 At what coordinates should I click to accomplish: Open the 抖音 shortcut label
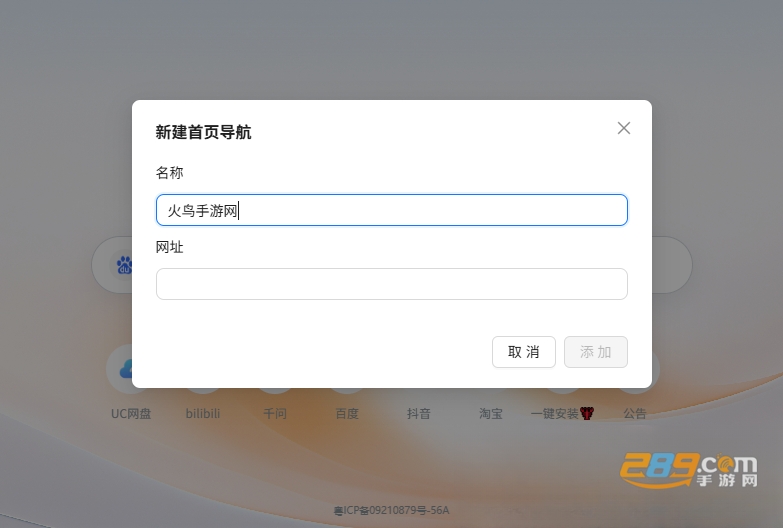click(418, 414)
